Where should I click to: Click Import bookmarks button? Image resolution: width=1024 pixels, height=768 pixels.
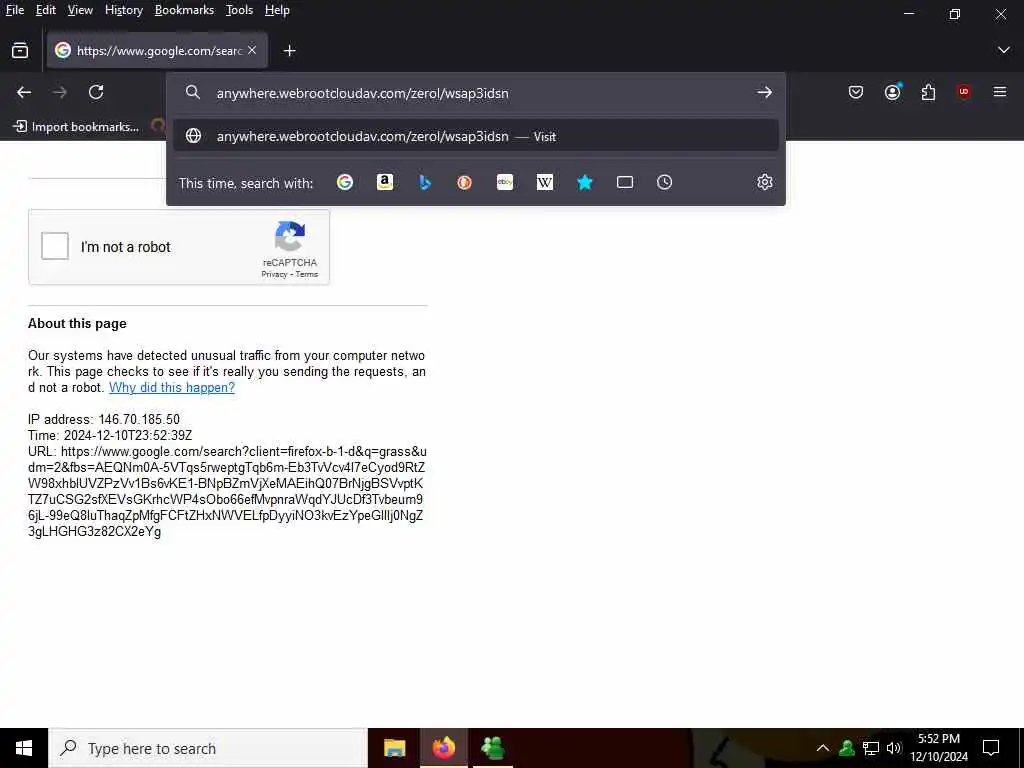(x=76, y=127)
